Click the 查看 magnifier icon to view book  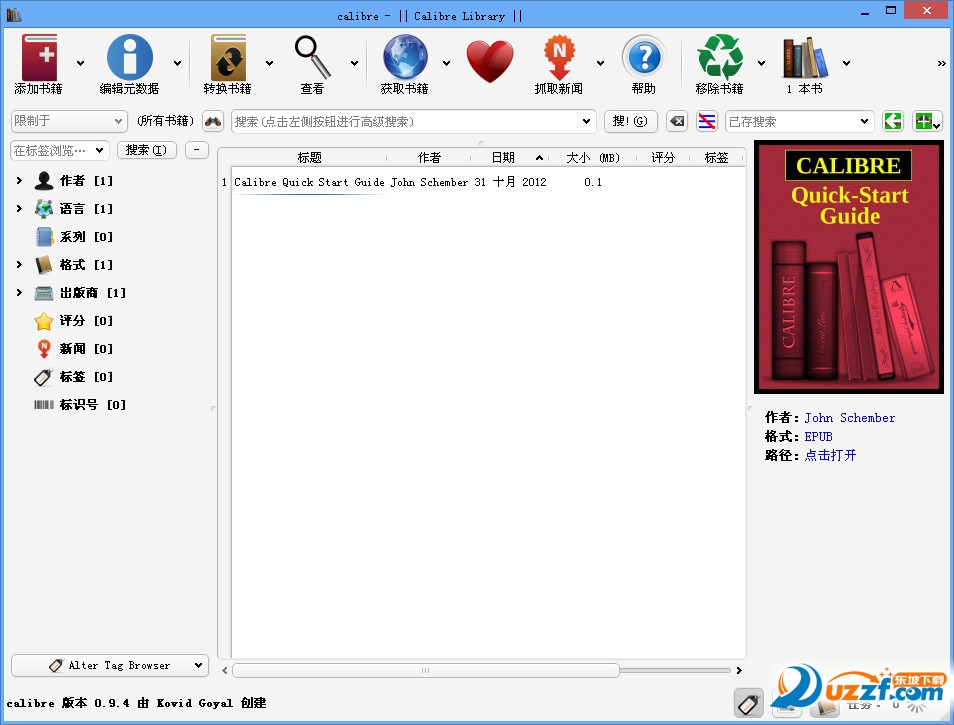(311, 58)
